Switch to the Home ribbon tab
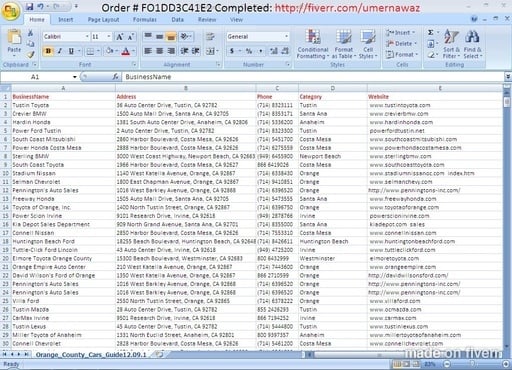Viewport: 512px width, 370px height. [x=37, y=20]
